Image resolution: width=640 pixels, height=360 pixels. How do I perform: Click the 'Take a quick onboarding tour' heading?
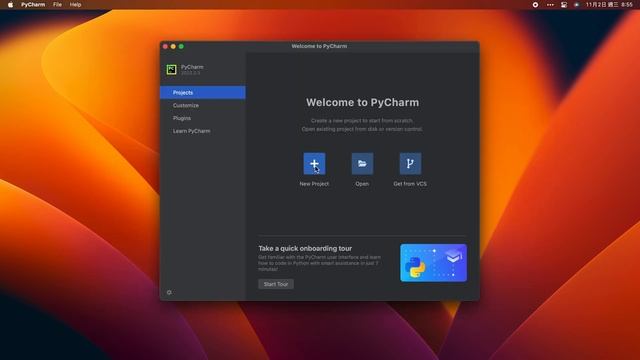[x=305, y=248]
